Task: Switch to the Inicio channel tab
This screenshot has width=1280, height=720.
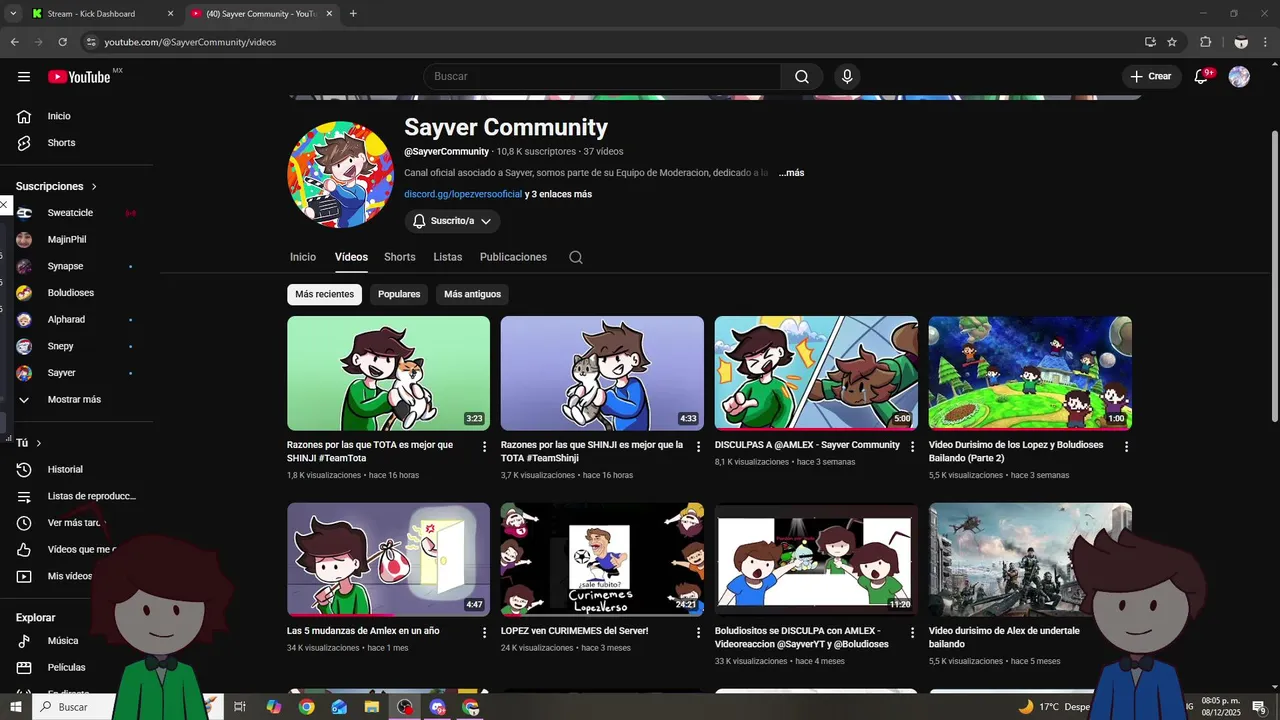Action: click(303, 257)
